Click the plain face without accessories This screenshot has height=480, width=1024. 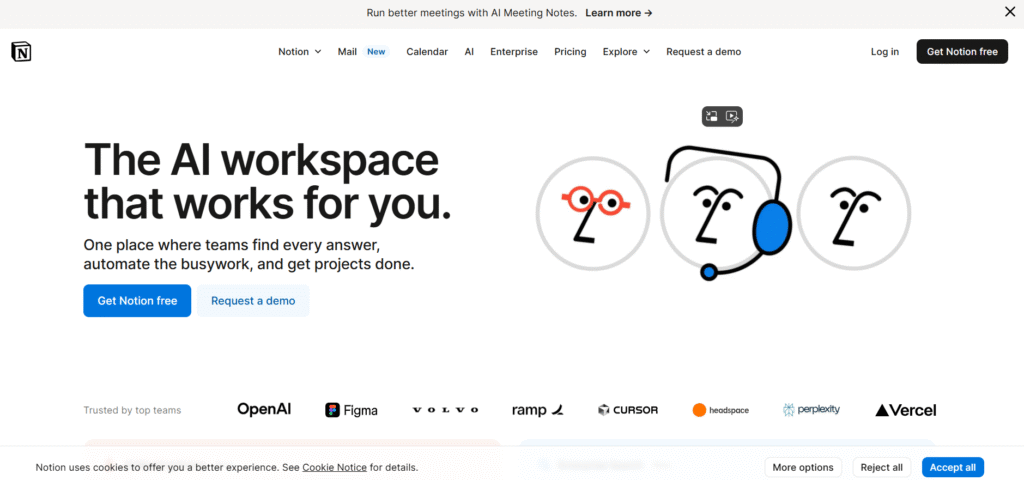coord(854,213)
